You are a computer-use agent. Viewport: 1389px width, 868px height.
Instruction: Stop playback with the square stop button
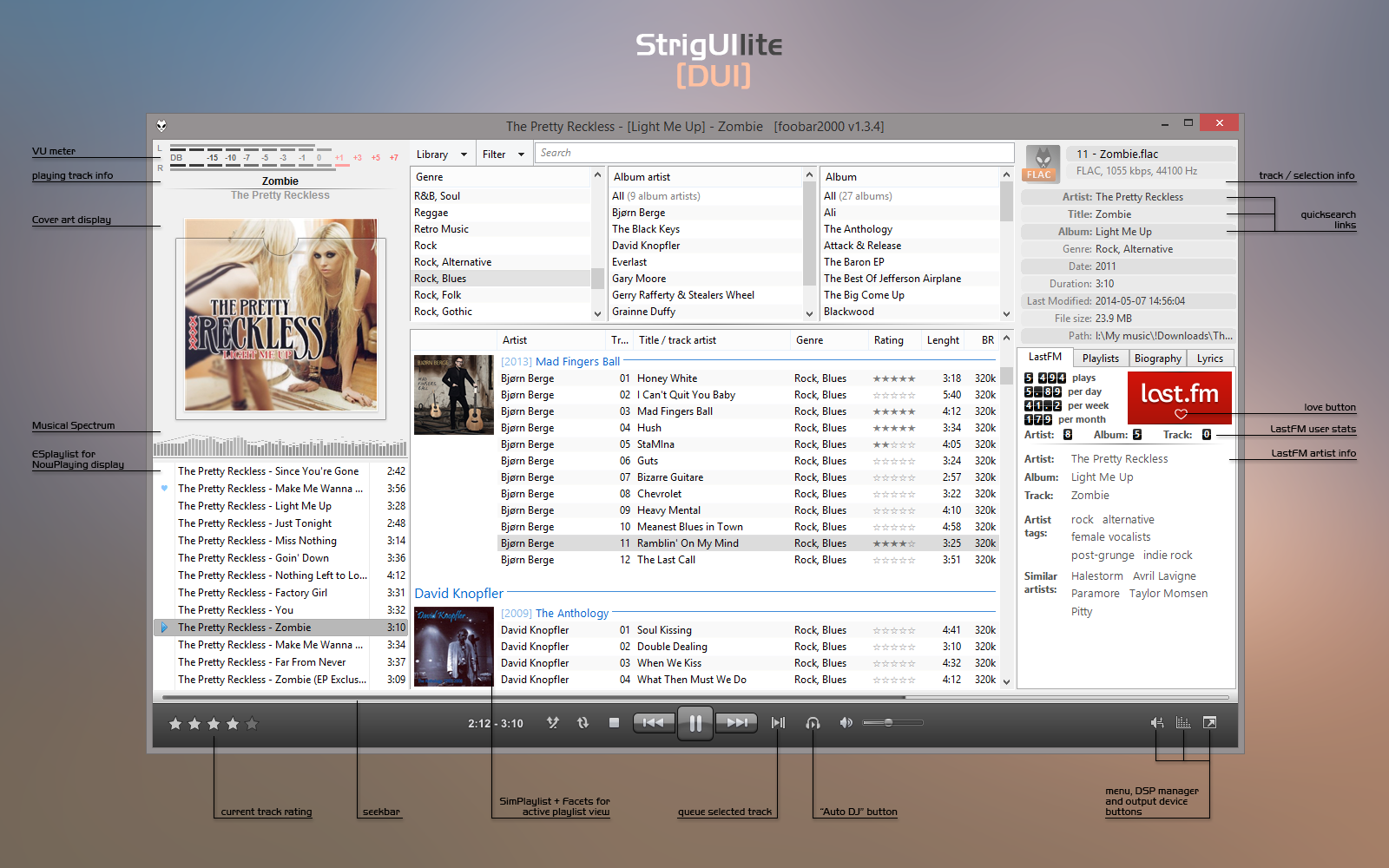point(615,722)
